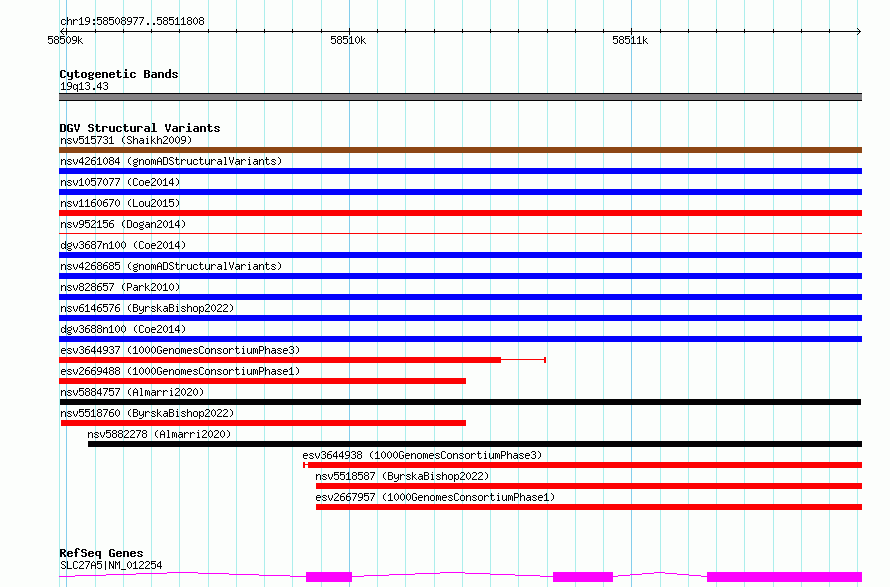Click the black nsv5884757 variant bar
Screen dimensions: 890x587
pos(460,402)
